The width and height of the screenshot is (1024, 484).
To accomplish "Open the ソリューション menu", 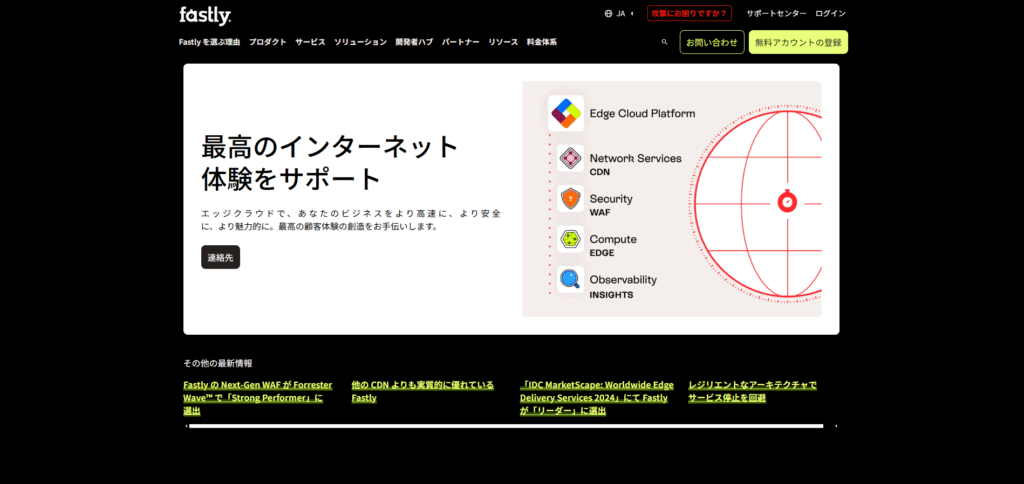I will pos(360,42).
